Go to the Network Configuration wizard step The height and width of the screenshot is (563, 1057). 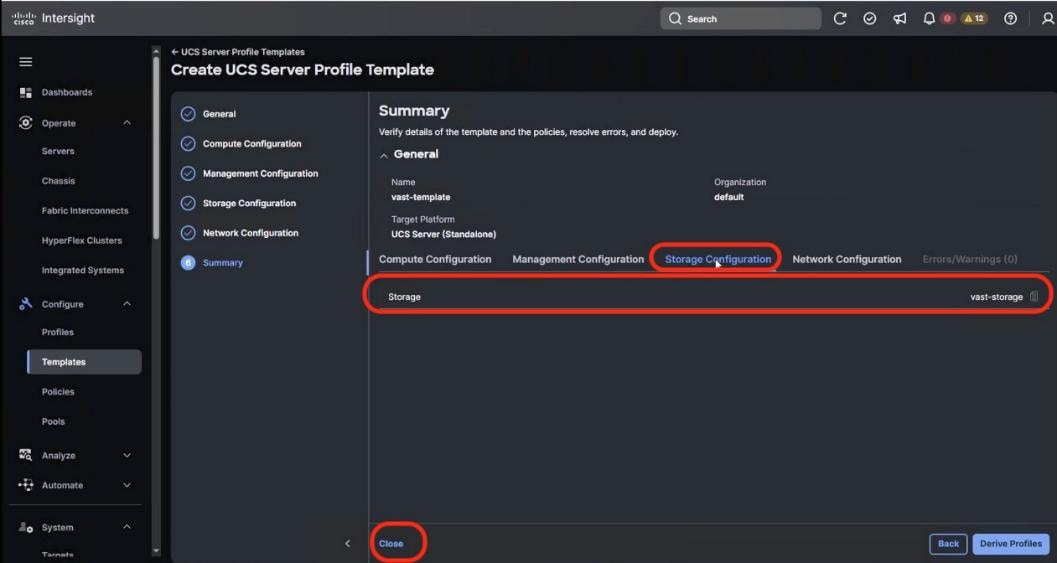click(250, 233)
